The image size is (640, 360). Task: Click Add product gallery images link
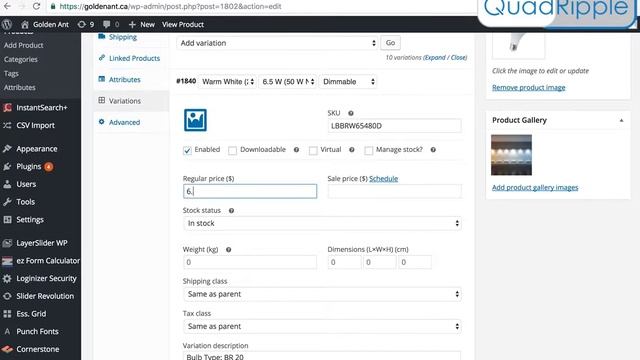pyautogui.click(x=535, y=187)
